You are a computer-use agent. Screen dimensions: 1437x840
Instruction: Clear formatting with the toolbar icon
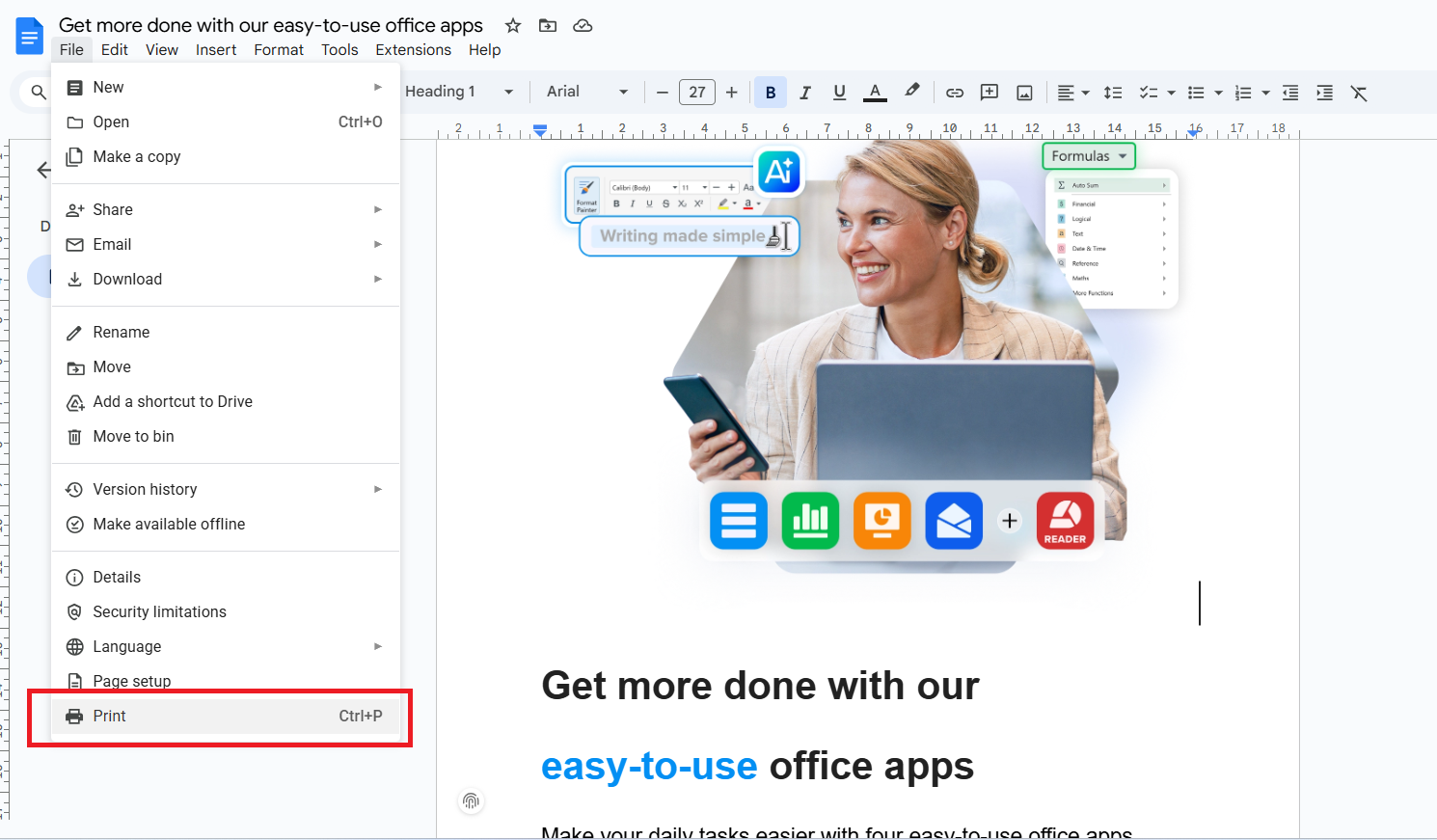point(1359,93)
